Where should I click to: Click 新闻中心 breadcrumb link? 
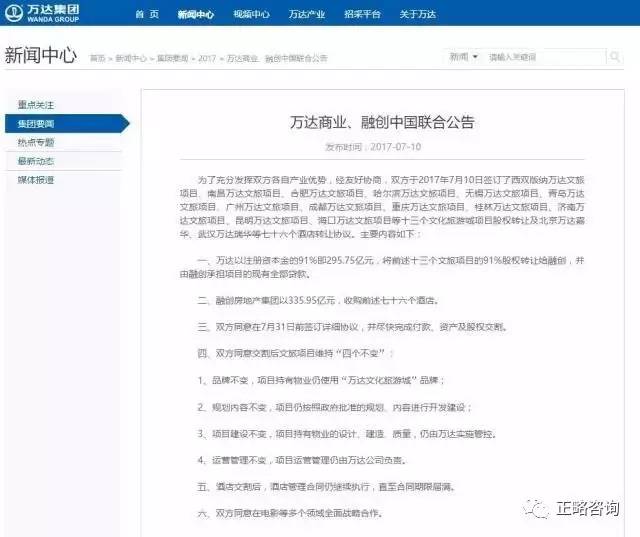click(131, 58)
